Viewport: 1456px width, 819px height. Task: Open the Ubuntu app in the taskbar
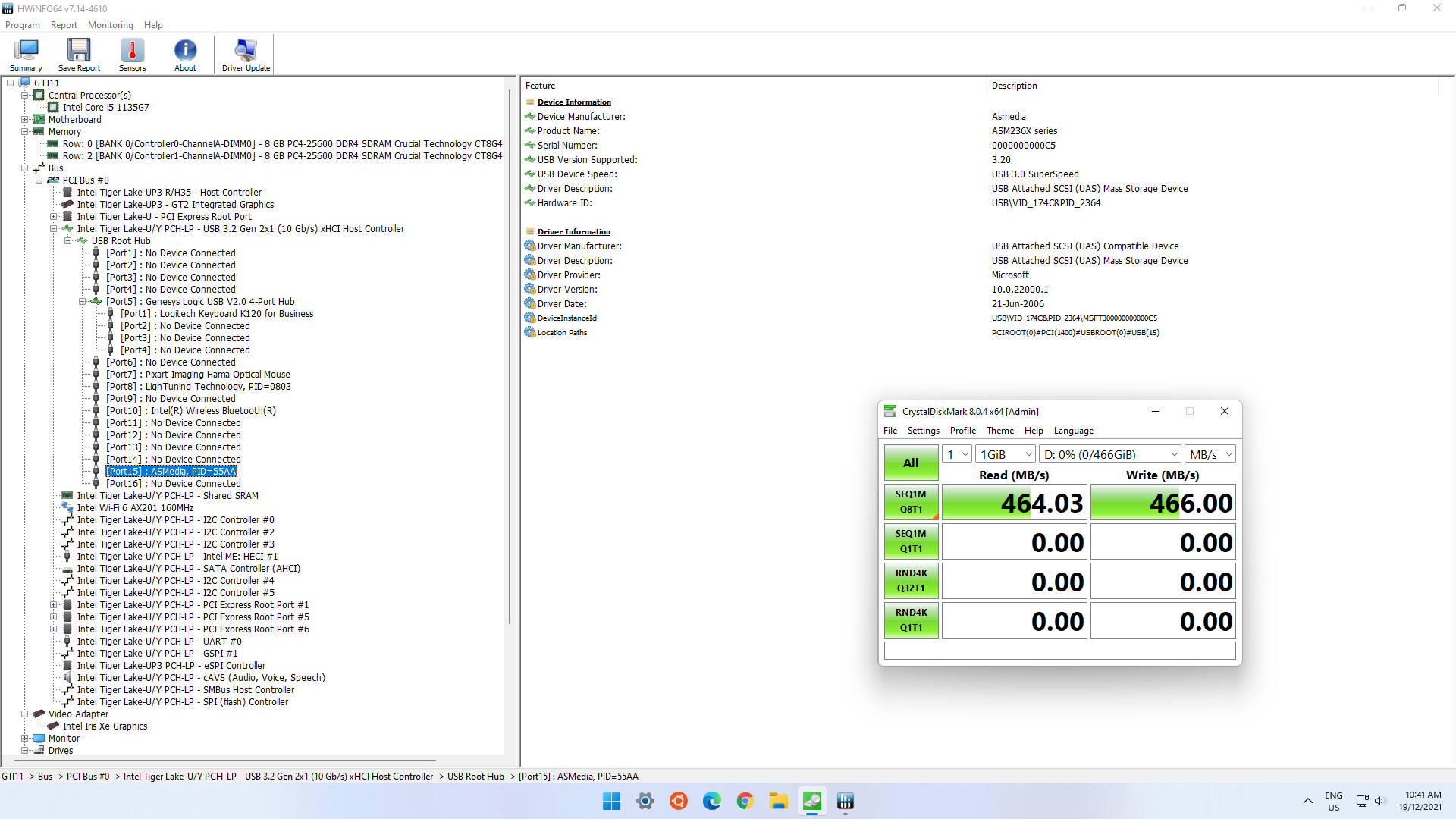point(678,801)
